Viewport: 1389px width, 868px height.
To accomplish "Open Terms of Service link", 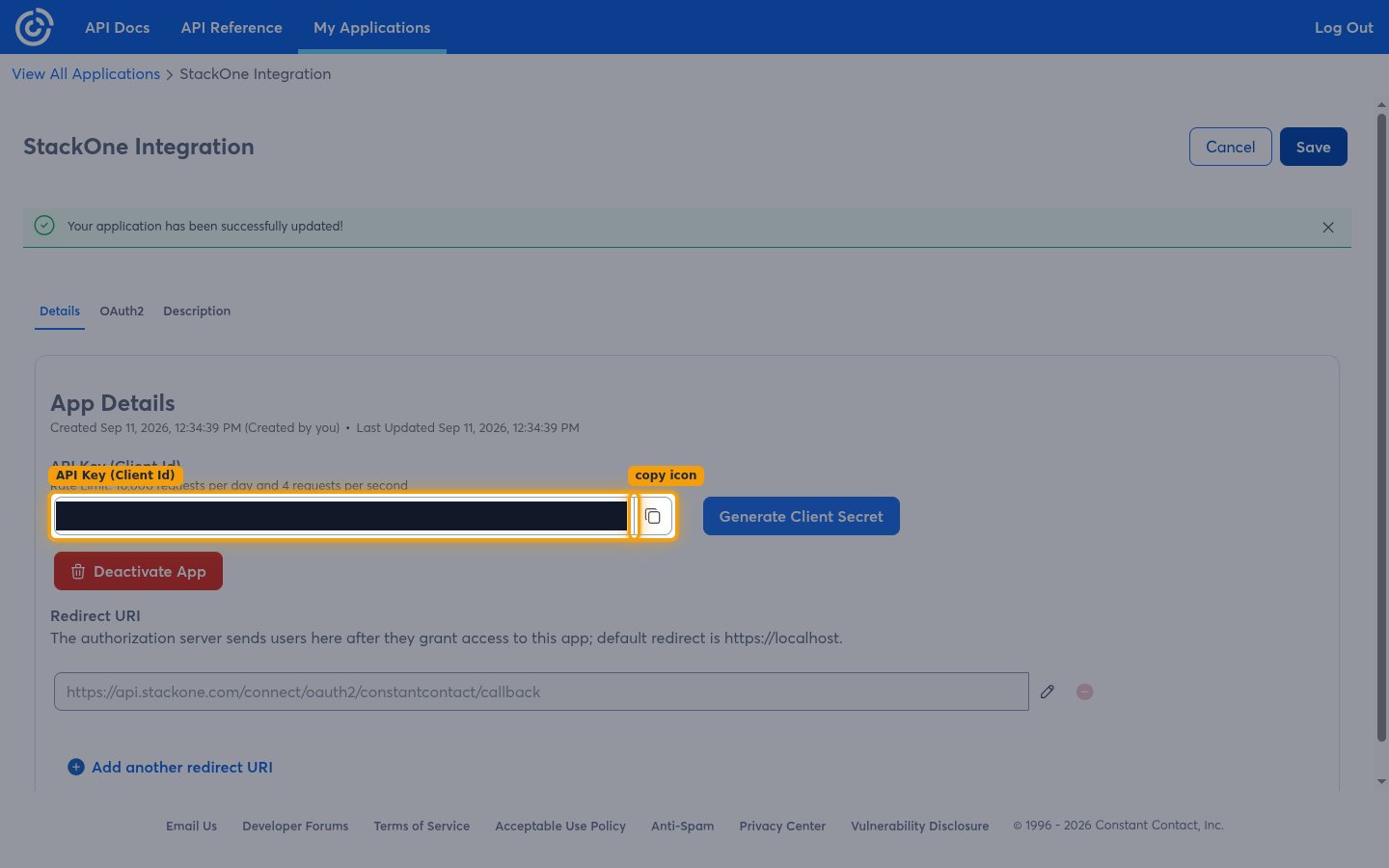I will point(422,826).
